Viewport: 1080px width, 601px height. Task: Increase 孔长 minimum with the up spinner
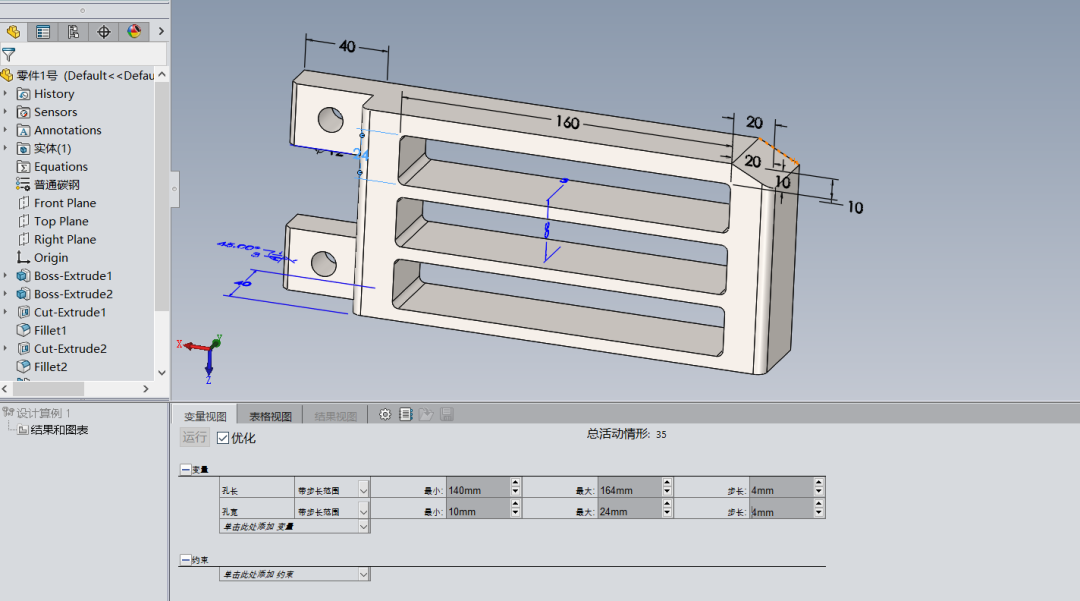pos(515,483)
